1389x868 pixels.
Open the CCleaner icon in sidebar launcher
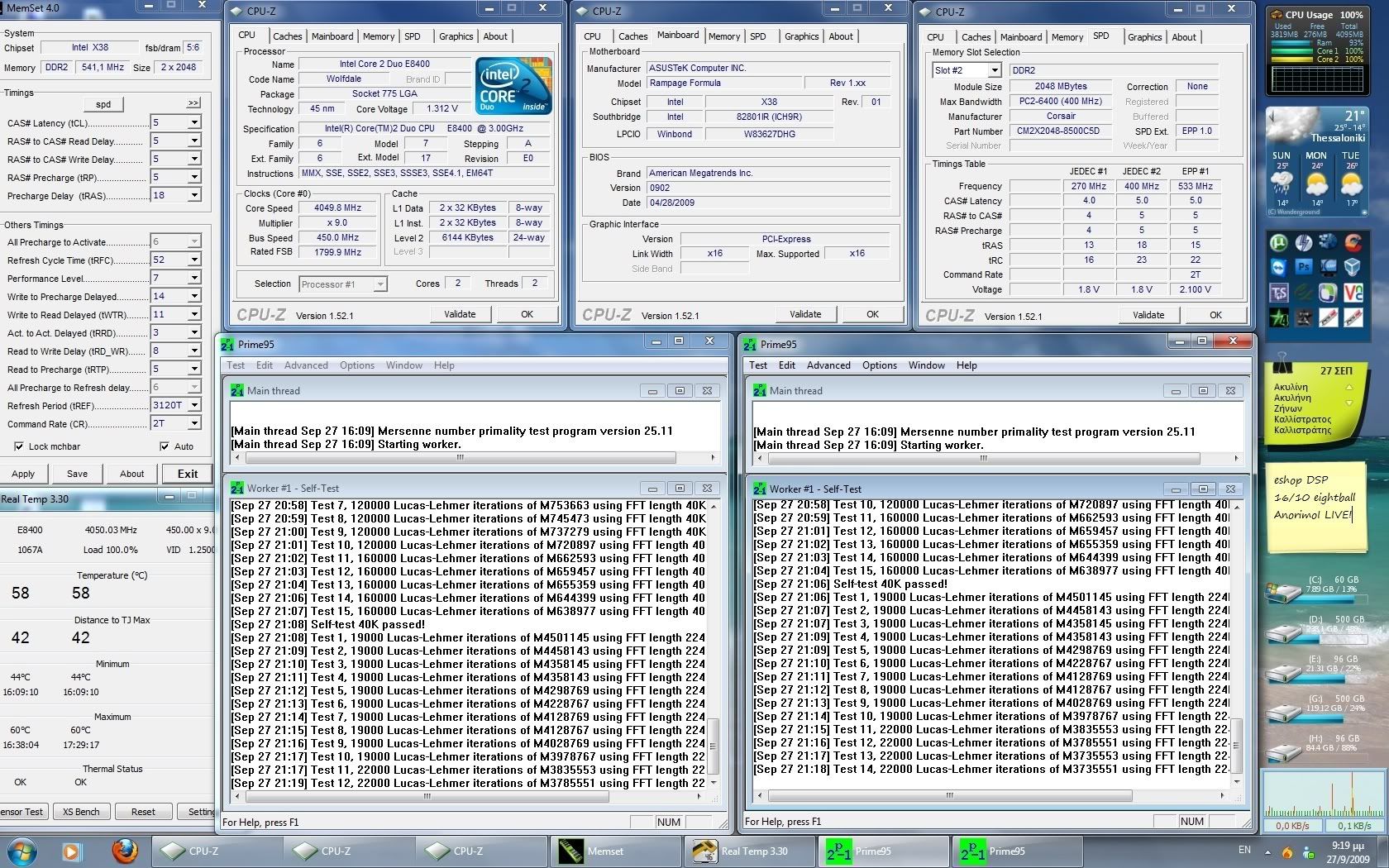[1353, 242]
